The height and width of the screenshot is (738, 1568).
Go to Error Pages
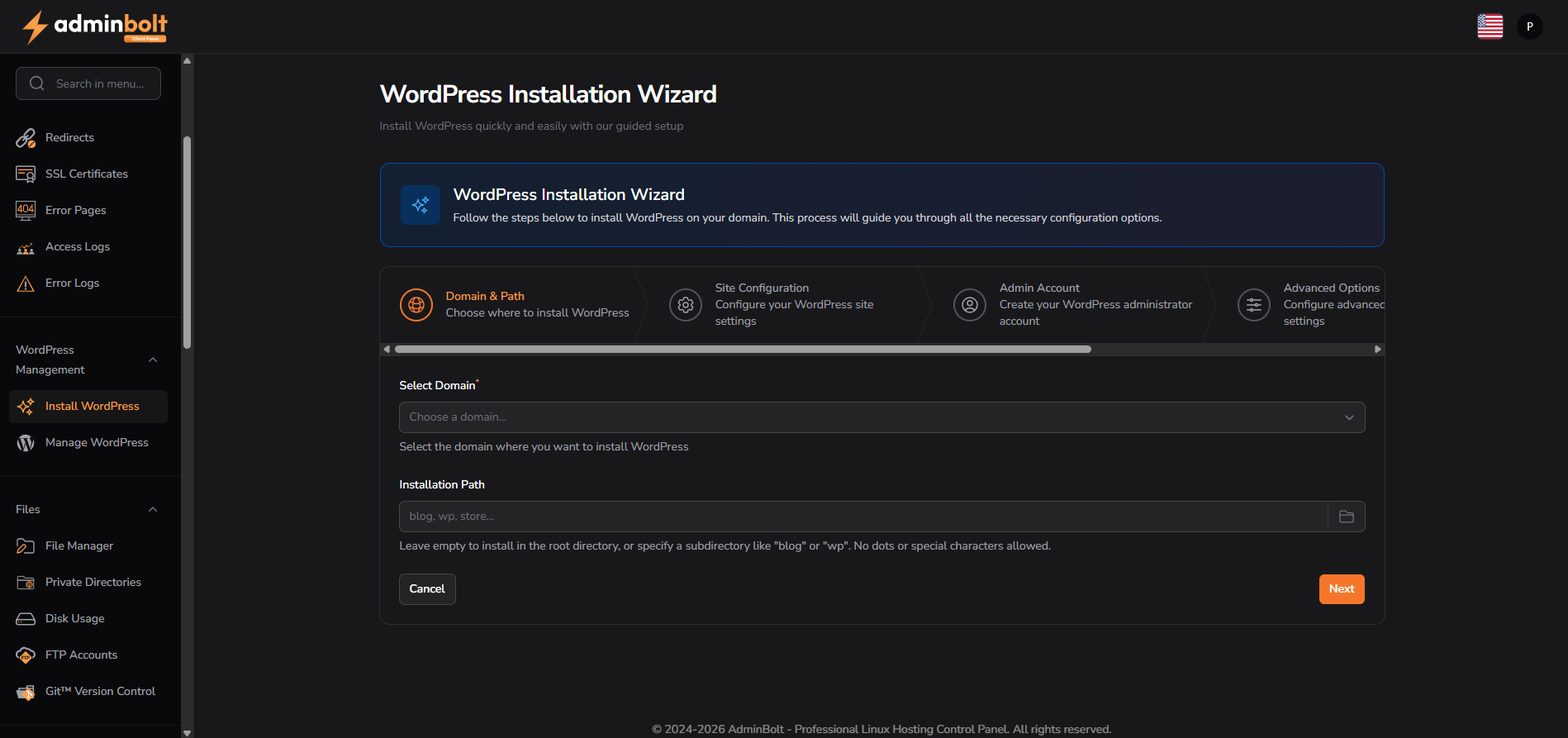(88, 211)
